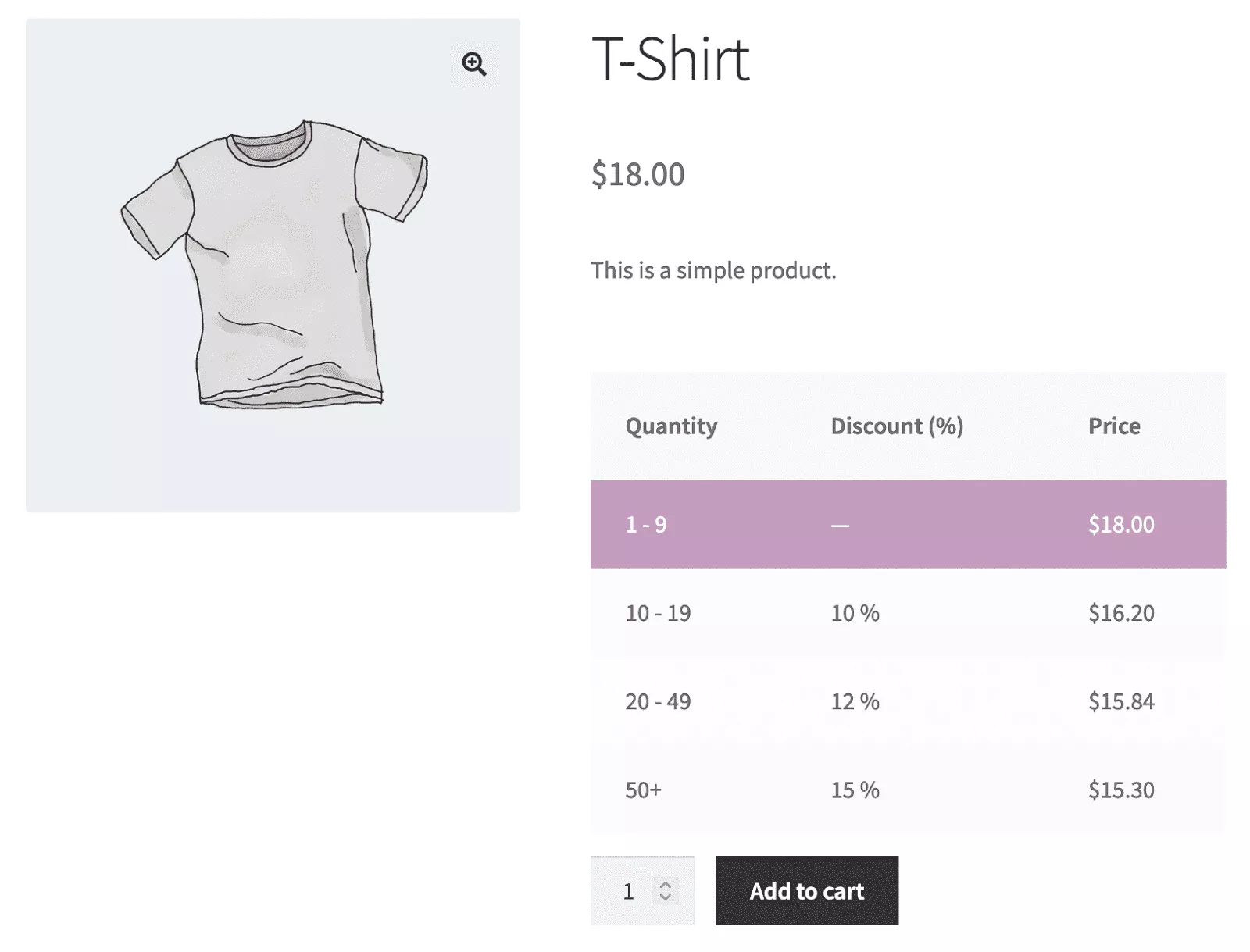
Task: Click the Quantity column header
Action: (x=671, y=426)
